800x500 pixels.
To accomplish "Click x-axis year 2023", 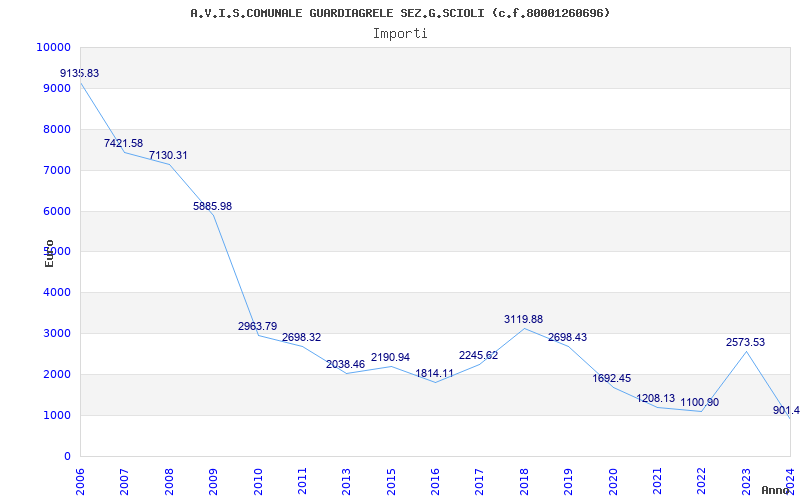I will 746,481.
